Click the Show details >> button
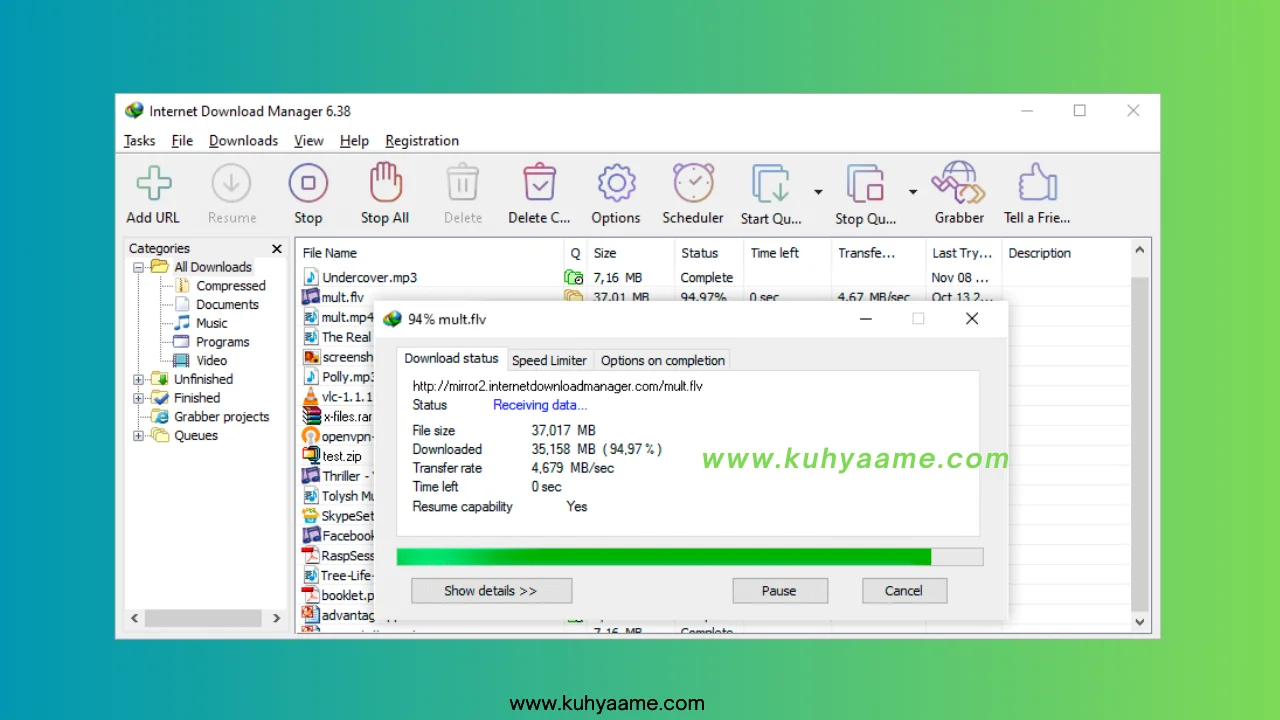The height and width of the screenshot is (720, 1280). click(491, 591)
